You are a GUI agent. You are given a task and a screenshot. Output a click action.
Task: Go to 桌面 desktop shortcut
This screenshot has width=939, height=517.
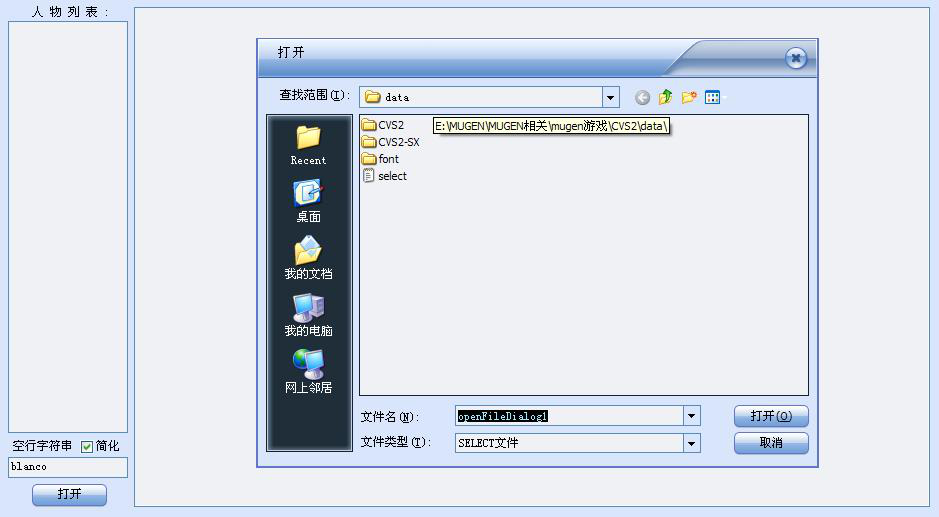[308, 201]
